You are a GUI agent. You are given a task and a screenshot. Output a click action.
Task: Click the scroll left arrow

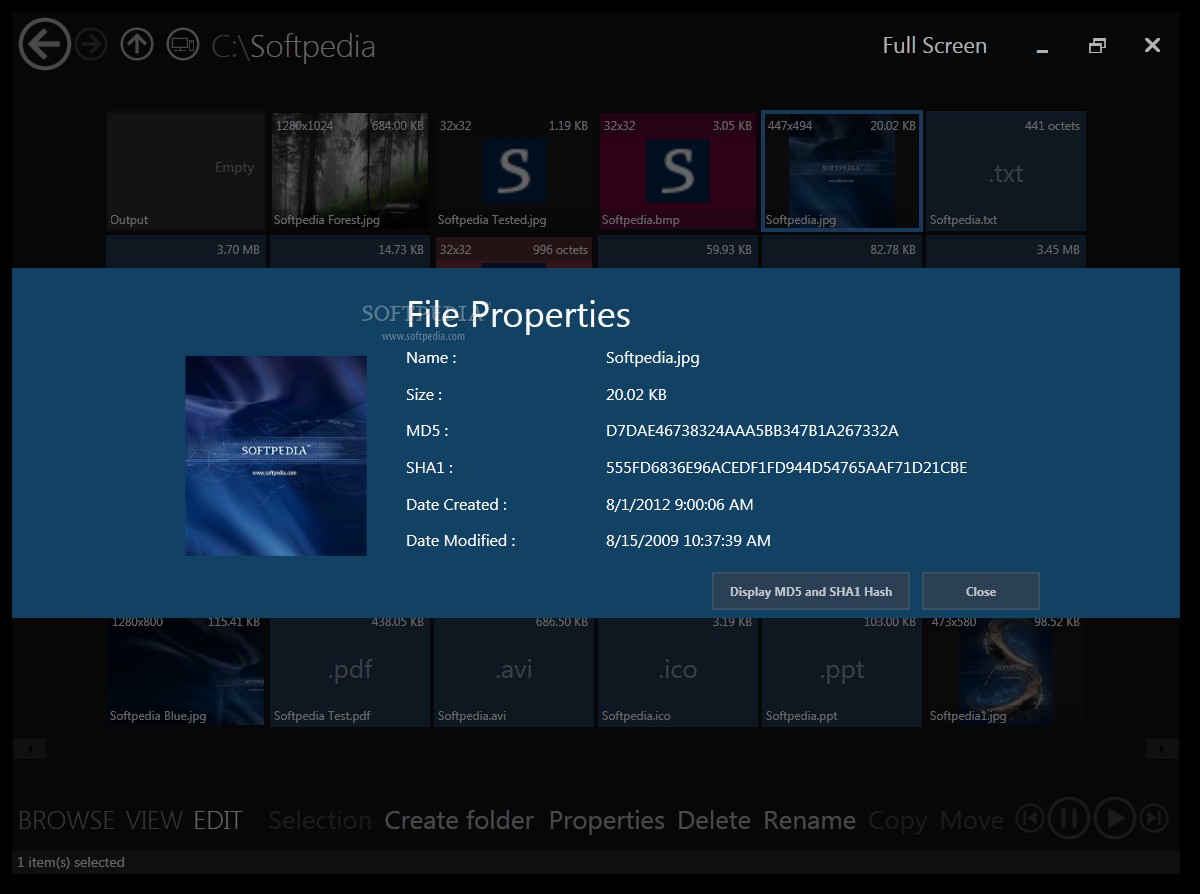coord(30,749)
